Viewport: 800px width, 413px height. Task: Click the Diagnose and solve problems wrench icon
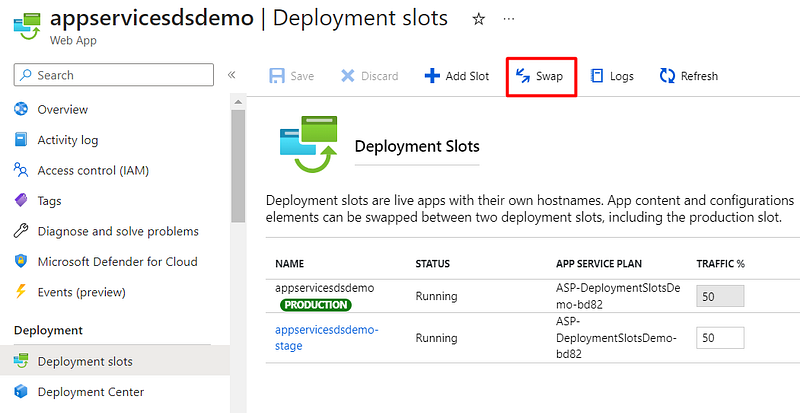point(20,231)
